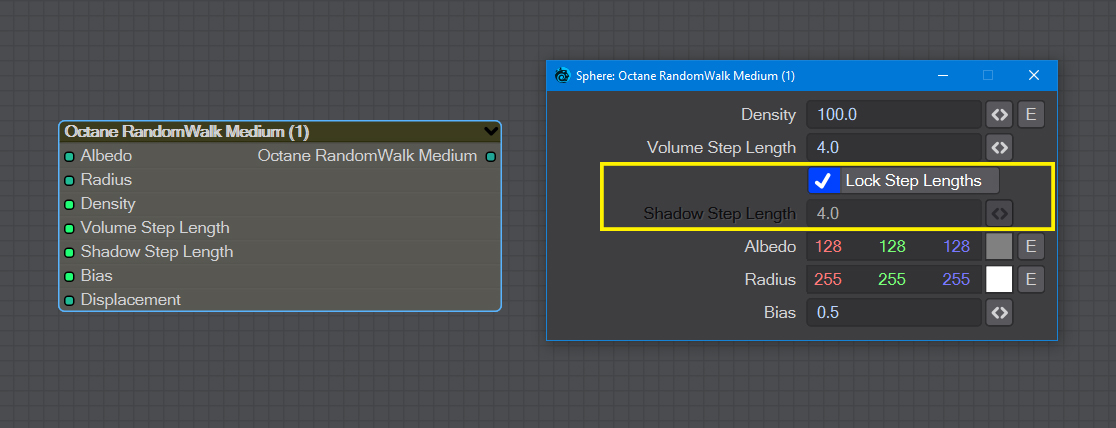Click Shadow Step Length input socket
The width and height of the screenshot is (1116, 428).
(69, 253)
